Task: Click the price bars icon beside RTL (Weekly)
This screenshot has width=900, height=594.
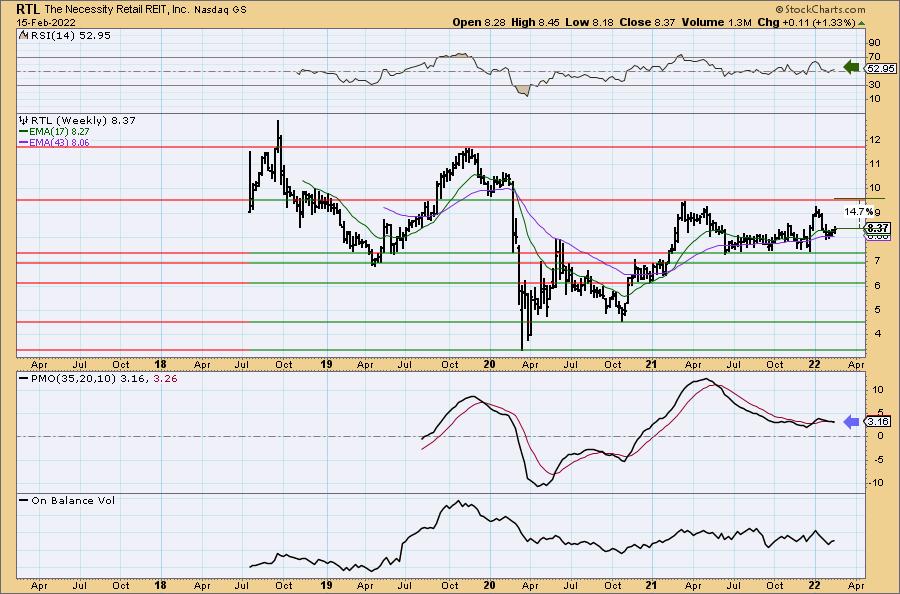Action: pos(24,121)
